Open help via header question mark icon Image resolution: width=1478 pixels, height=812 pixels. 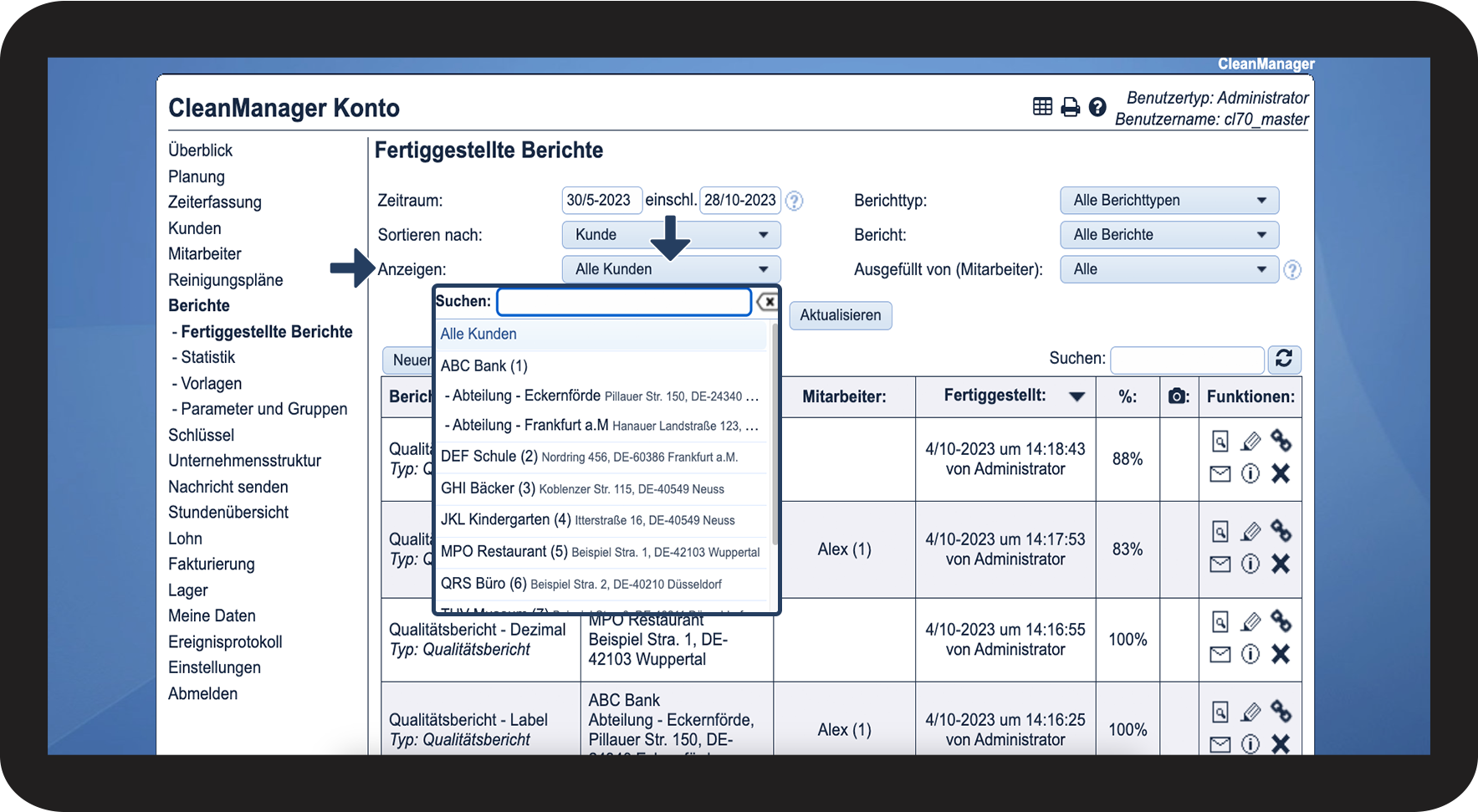[1097, 107]
